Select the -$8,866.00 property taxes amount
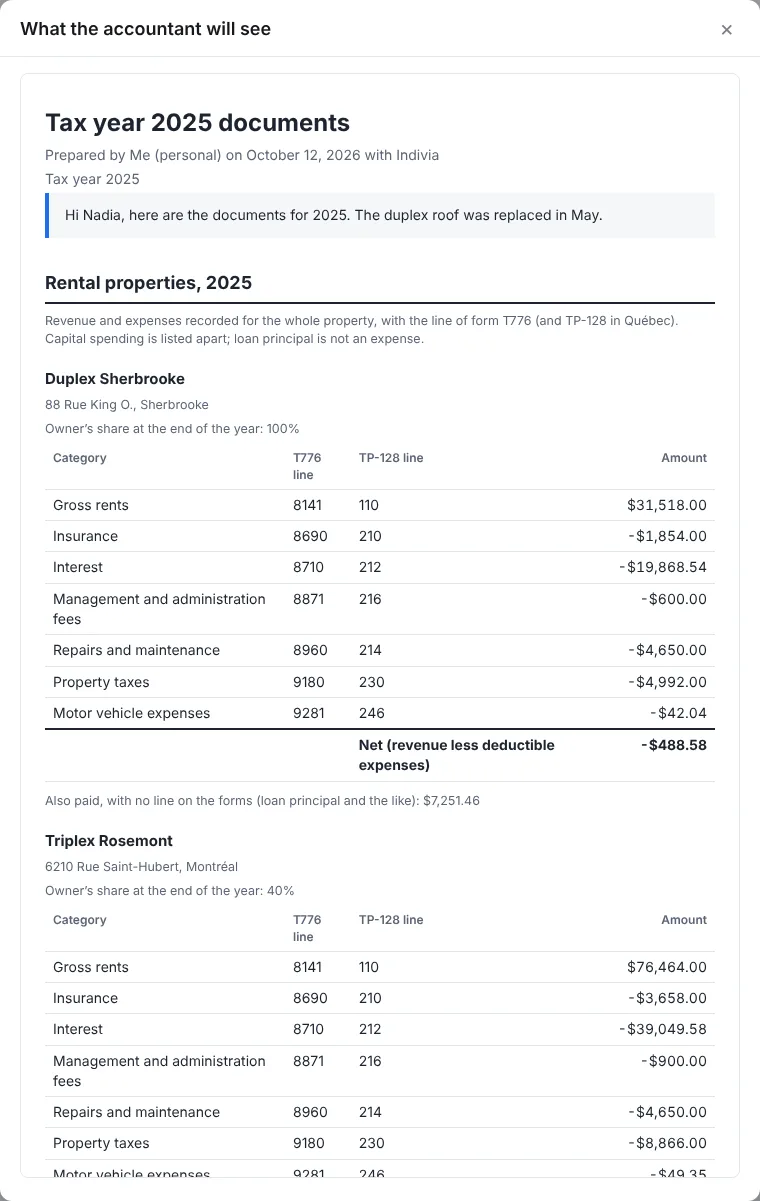760x1201 pixels. [667, 1143]
